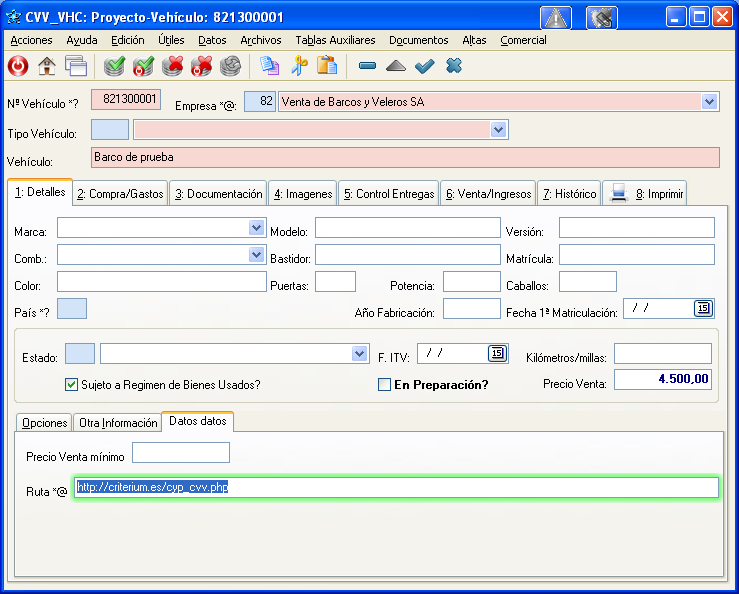The image size is (739, 594).
Task: Click the Precio Venta mínimo field
Action: (x=180, y=453)
